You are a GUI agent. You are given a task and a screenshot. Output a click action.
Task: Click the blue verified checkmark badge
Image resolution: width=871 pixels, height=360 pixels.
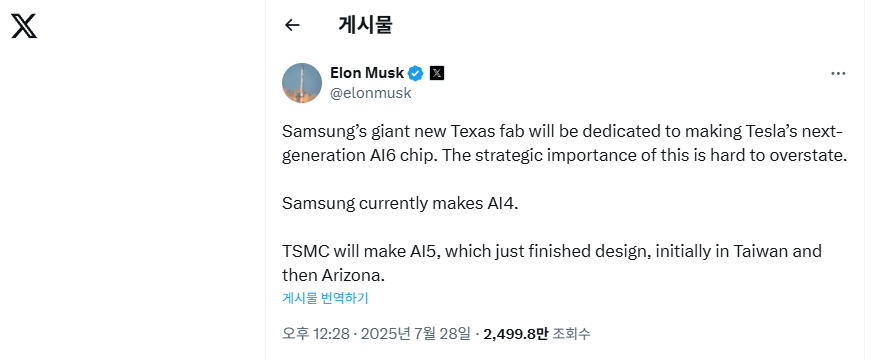416,73
